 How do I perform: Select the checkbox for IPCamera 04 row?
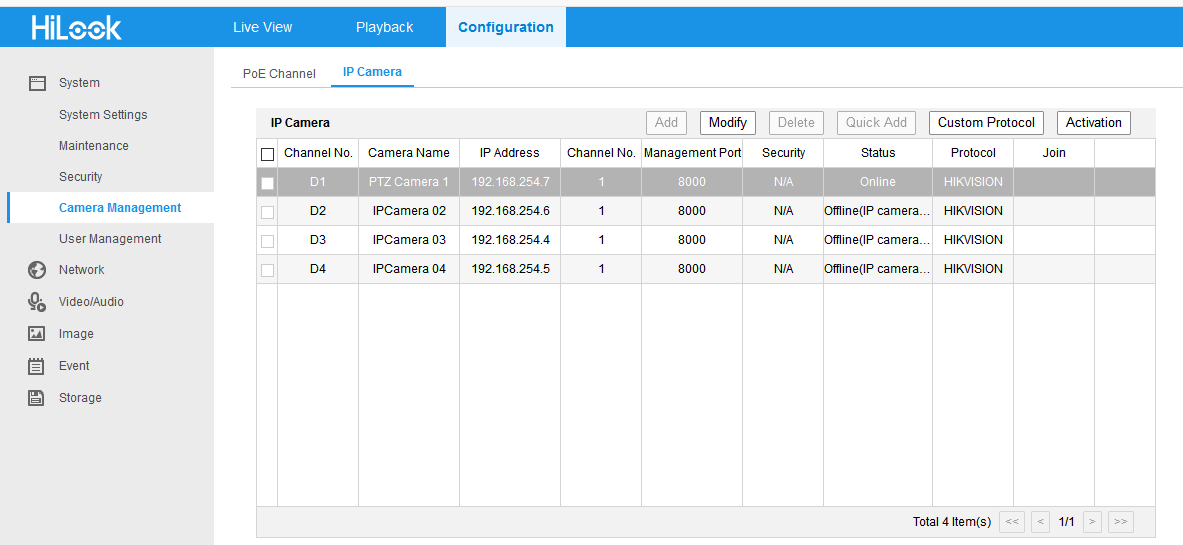tap(267, 270)
